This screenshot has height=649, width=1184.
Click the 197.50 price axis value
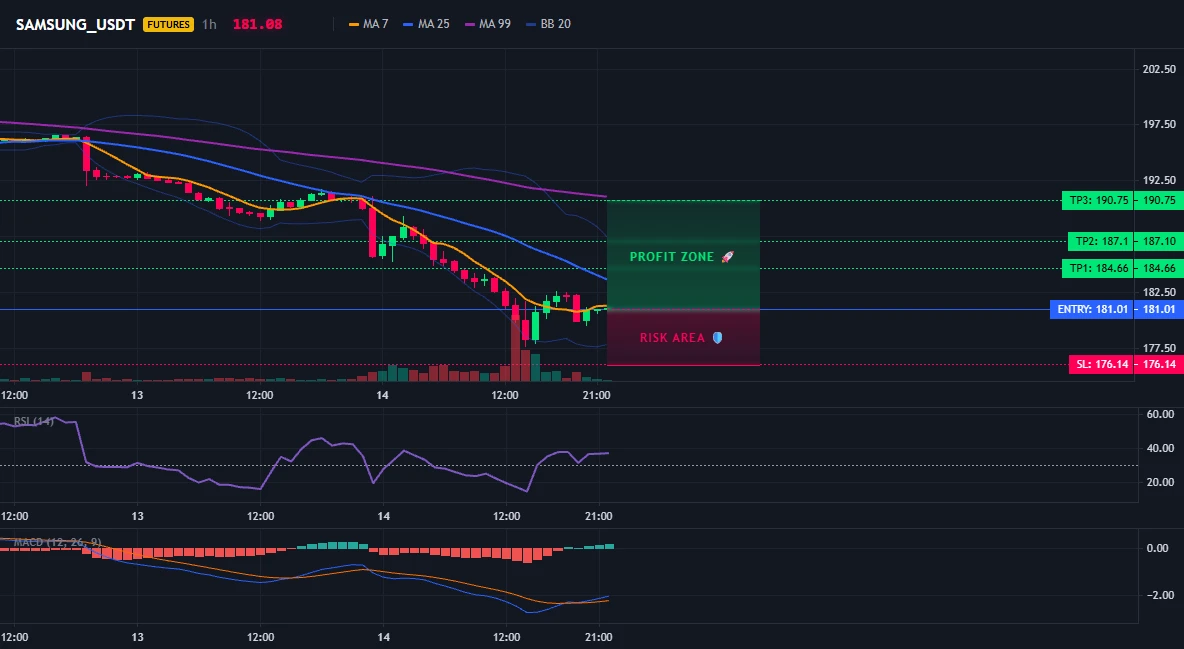(x=1159, y=124)
